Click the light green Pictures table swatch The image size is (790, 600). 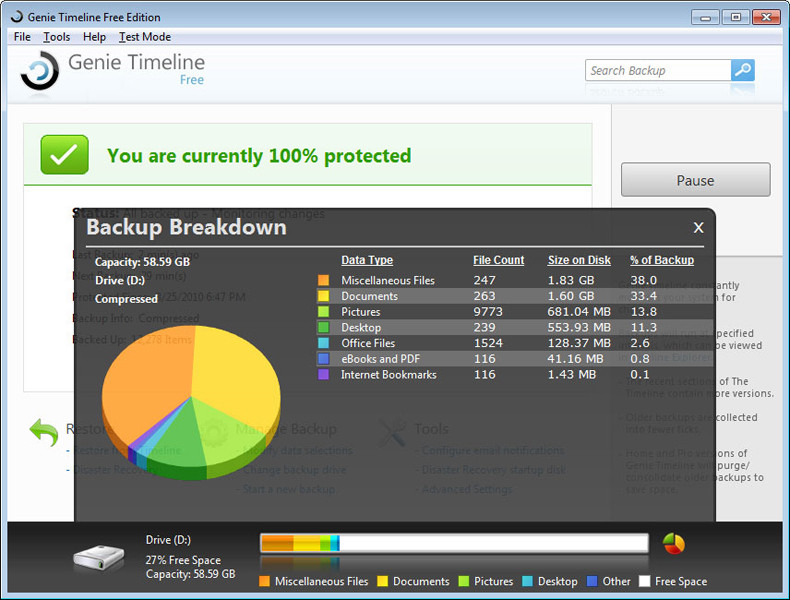coord(323,311)
